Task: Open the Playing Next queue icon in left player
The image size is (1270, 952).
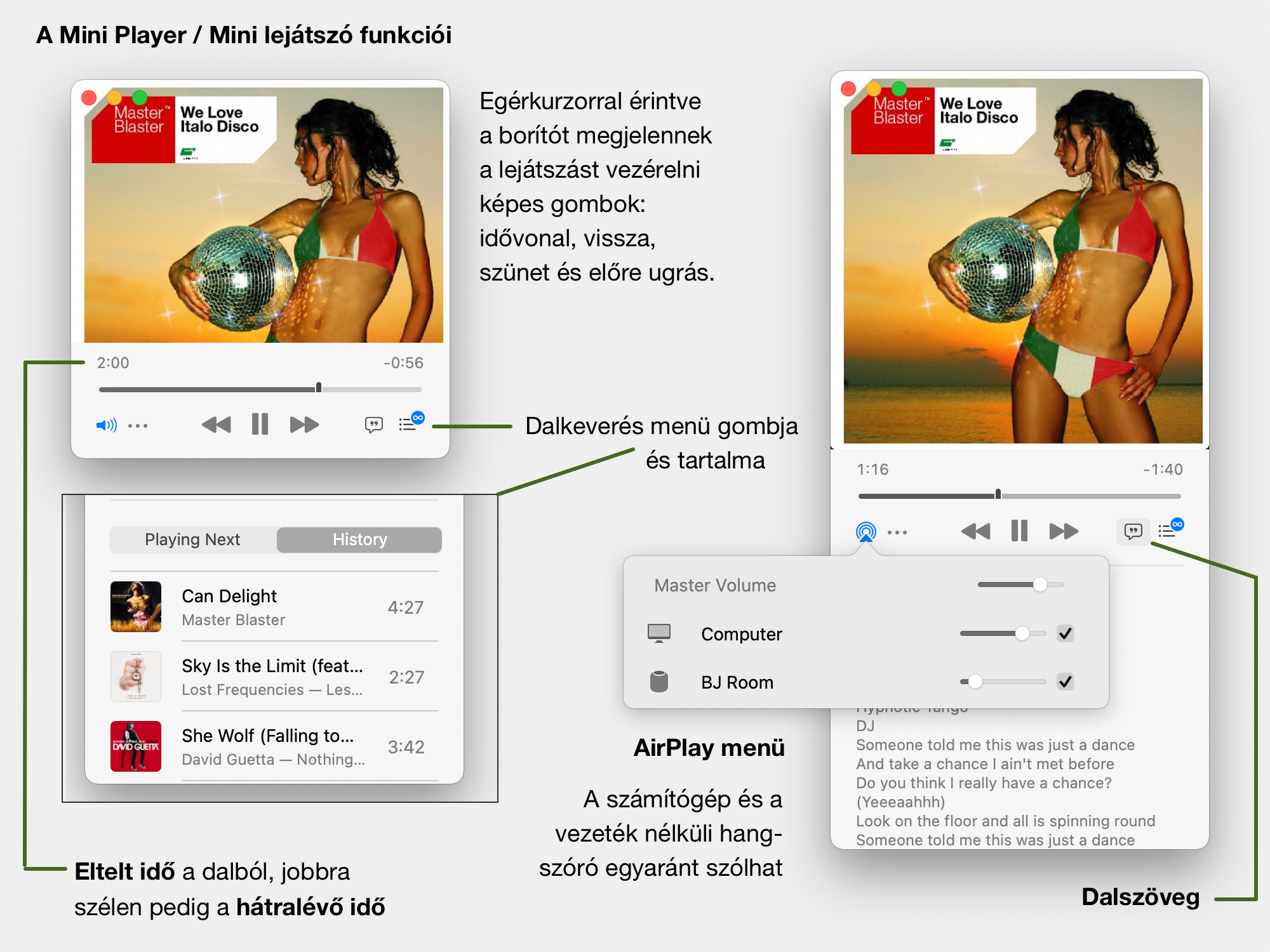Action: pos(410,422)
